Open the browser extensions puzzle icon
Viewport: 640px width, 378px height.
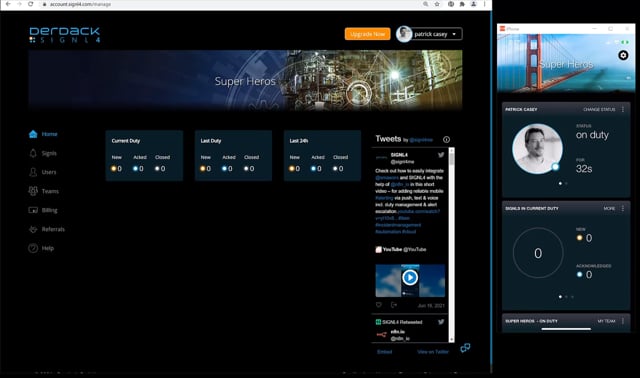pos(462,4)
